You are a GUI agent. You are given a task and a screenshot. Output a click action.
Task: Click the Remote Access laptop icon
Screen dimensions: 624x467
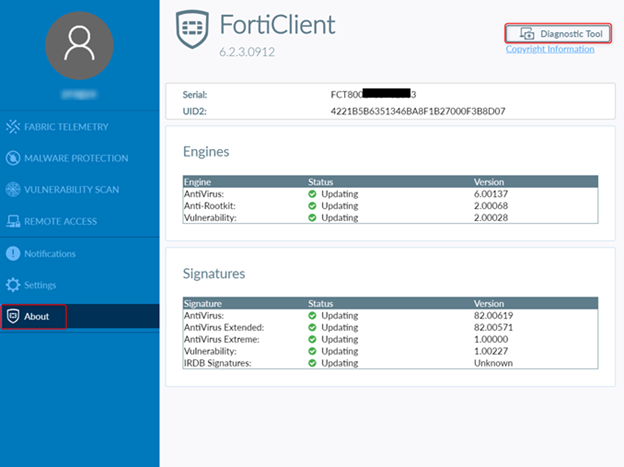(13, 221)
